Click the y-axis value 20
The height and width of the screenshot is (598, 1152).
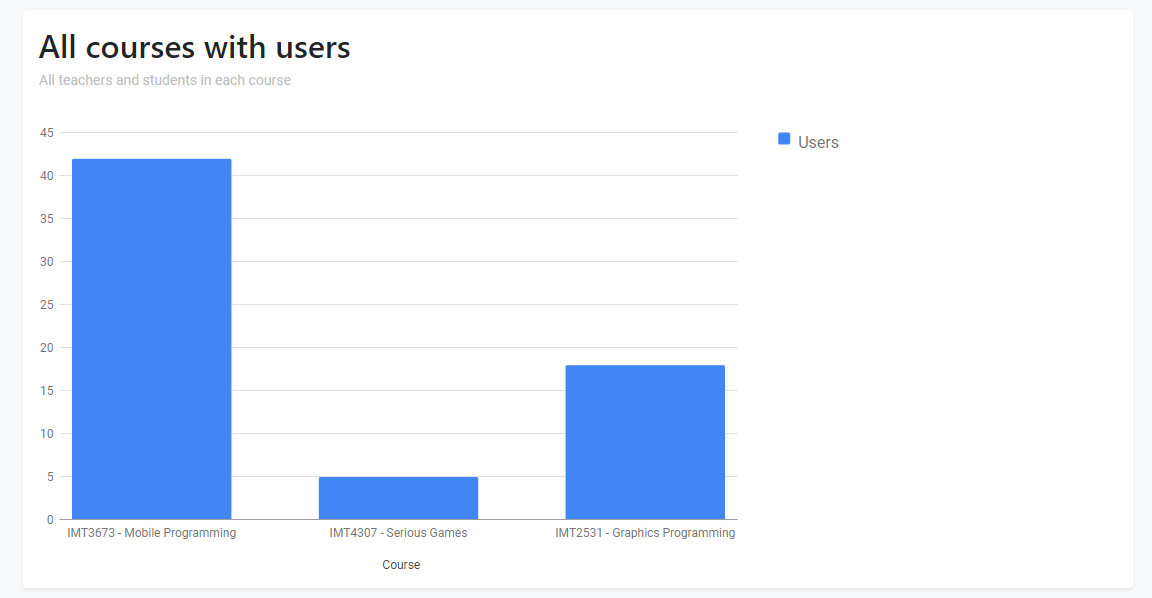pos(47,347)
